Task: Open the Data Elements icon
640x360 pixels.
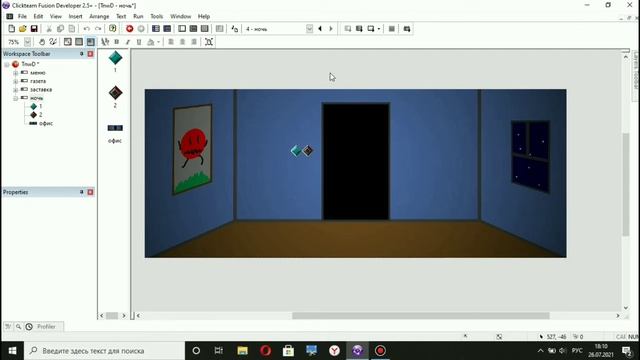Action: tap(204, 29)
